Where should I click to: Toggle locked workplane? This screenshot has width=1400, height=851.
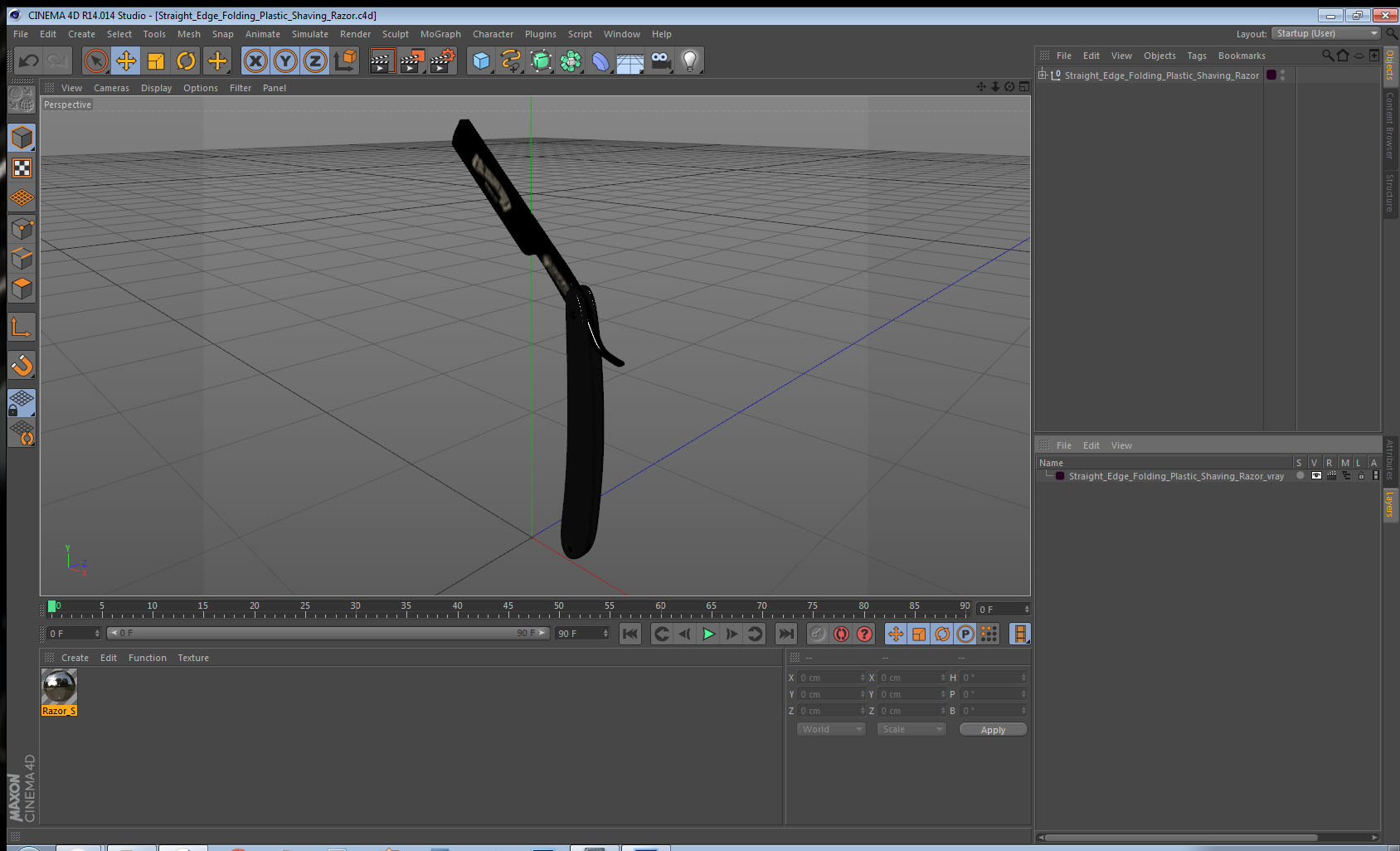[22, 403]
